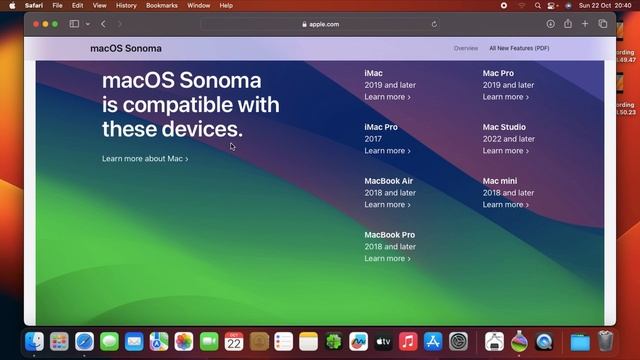The height and width of the screenshot is (360, 640).
Task: Open Music from the Dock
Action: click(408, 341)
